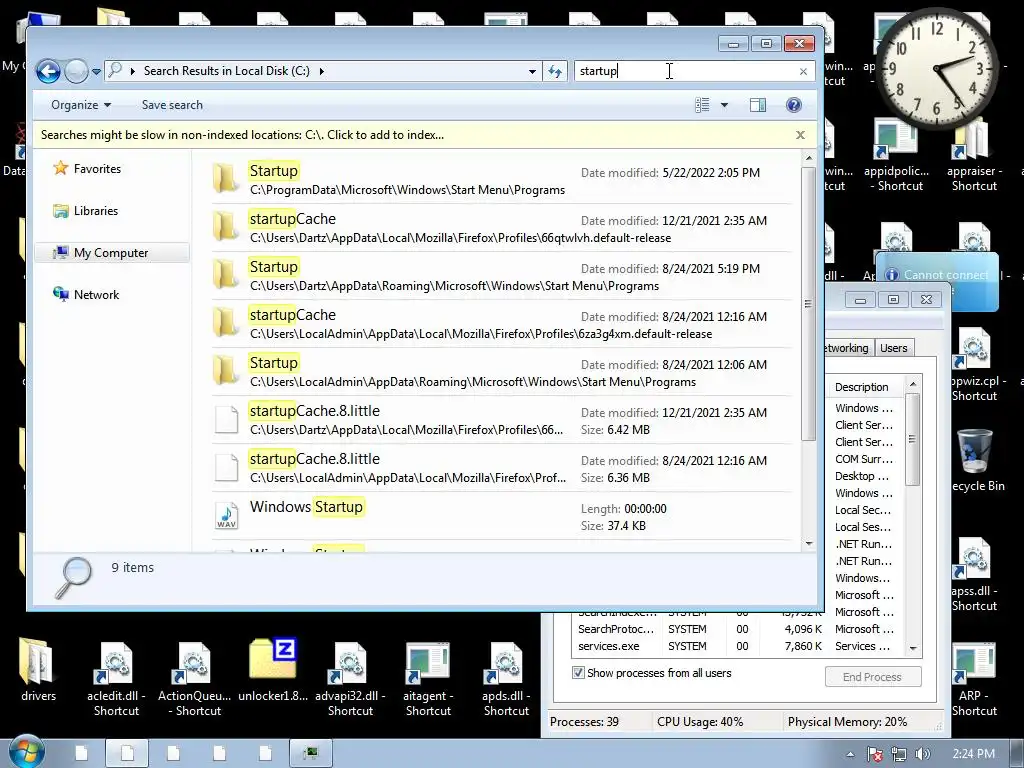Select startupCache folder under LocalAdmin
The height and width of the screenshot is (768, 1024).
coord(502,324)
